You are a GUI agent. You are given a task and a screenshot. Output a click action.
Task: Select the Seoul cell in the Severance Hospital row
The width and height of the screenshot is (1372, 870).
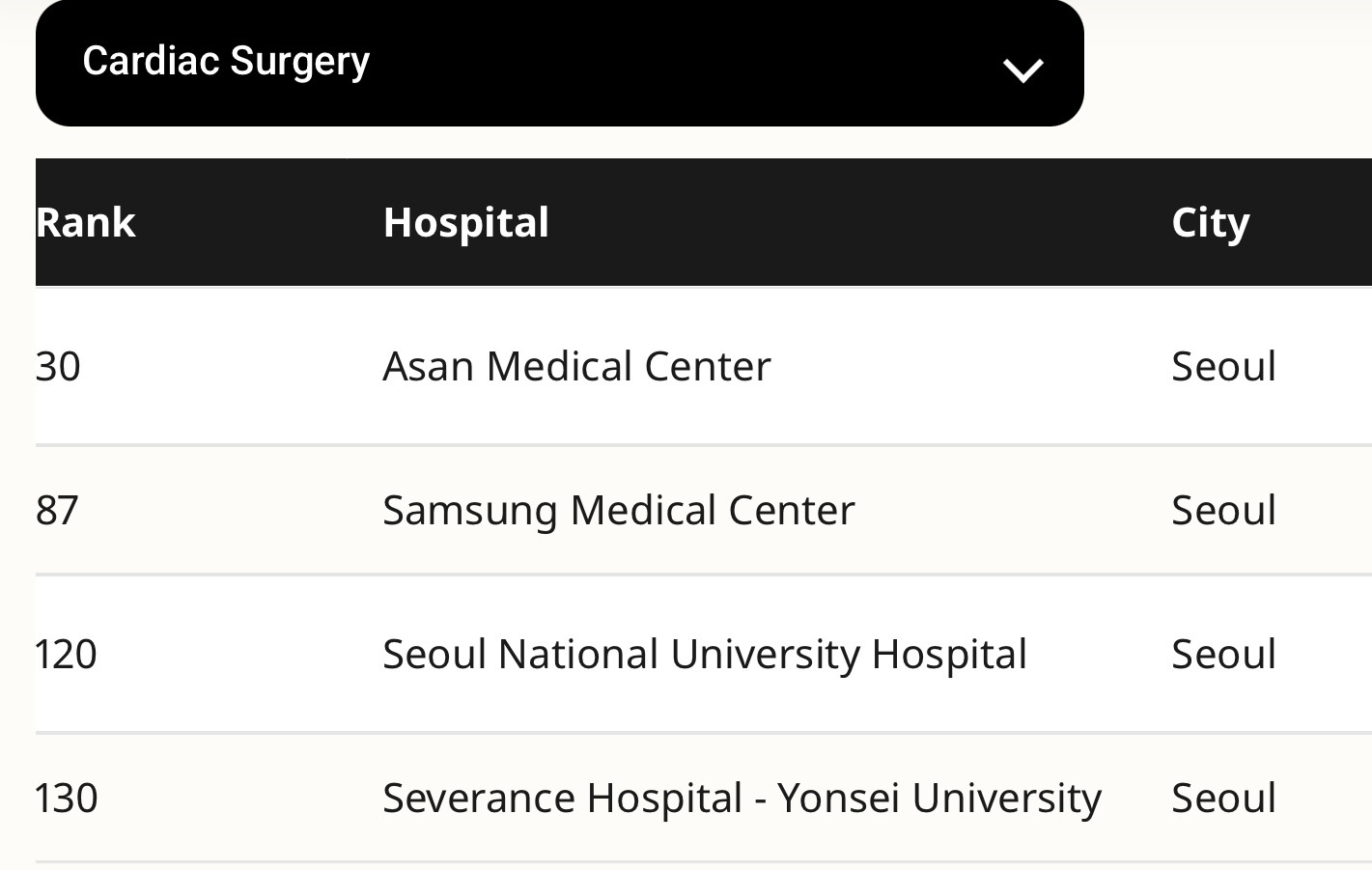pyautogui.click(x=1223, y=799)
